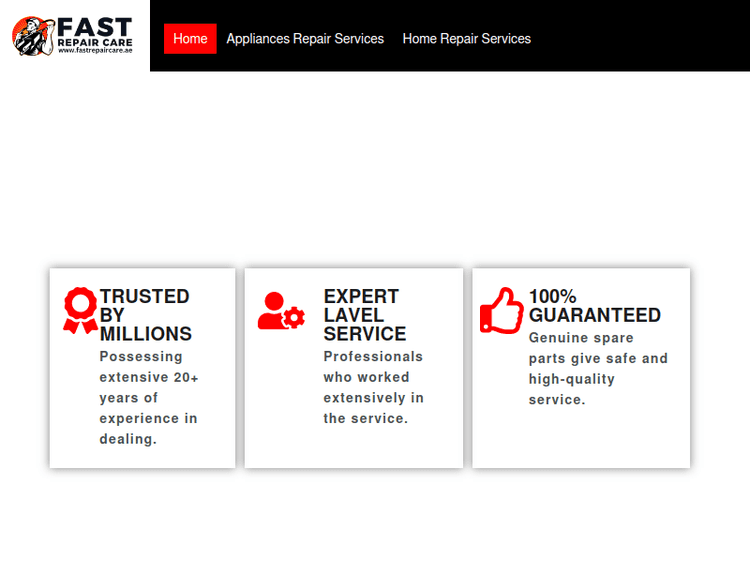750x563 pixels.
Task: Click the 'Professionals who worked extensively' description
Action: point(373,387)
